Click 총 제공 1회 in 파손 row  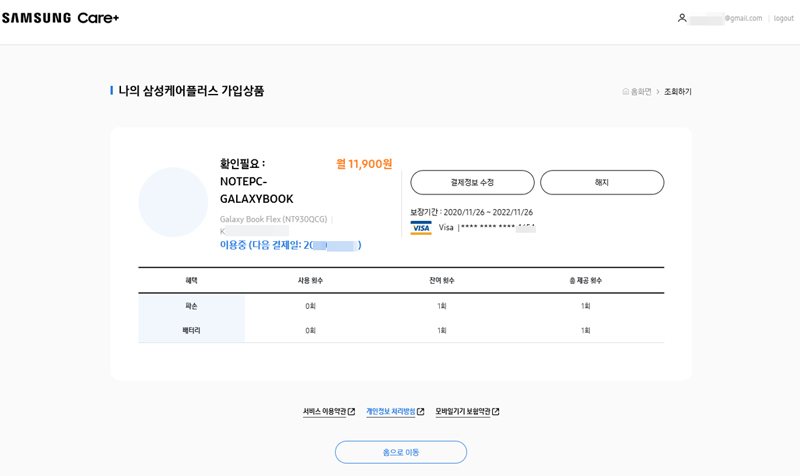point(585,306)
